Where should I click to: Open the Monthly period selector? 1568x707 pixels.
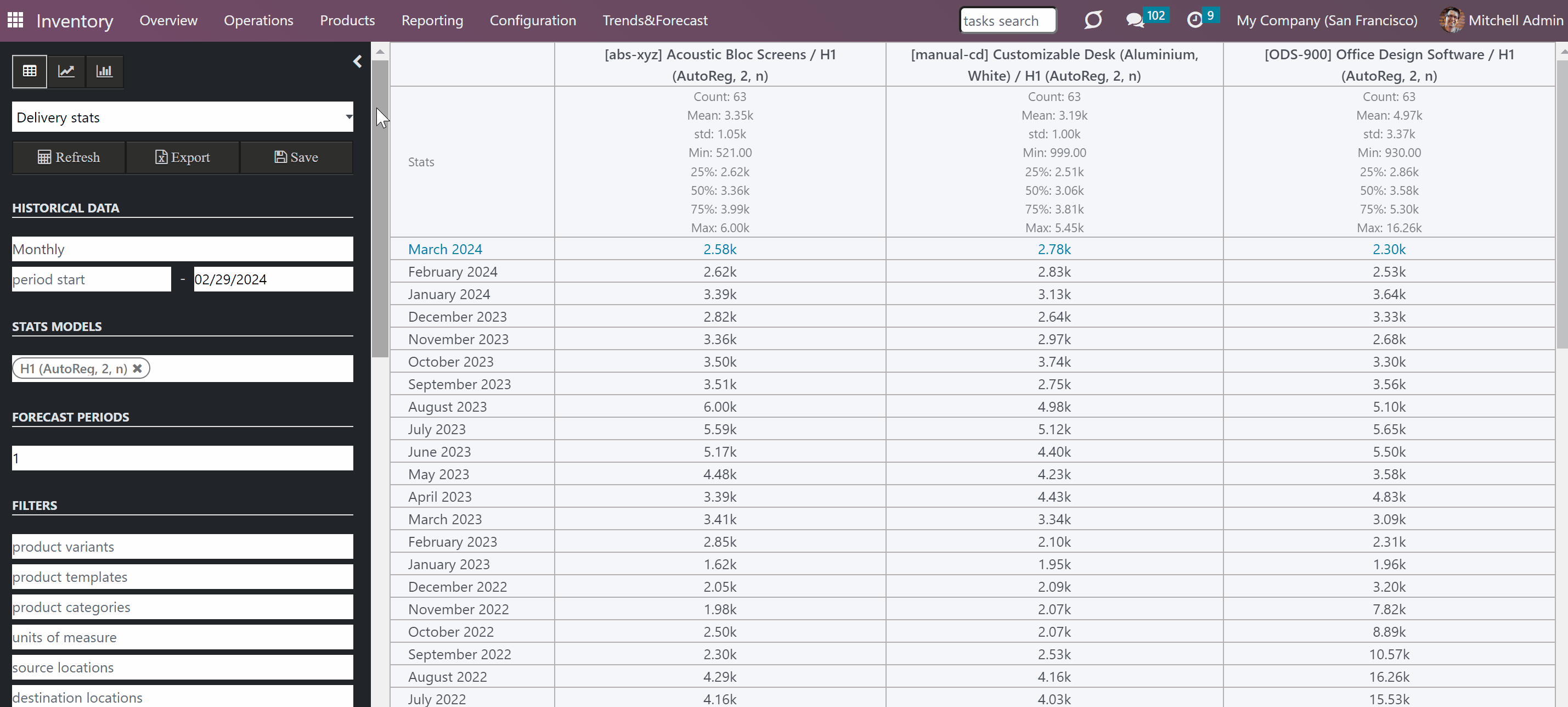[x=183, y=249]
